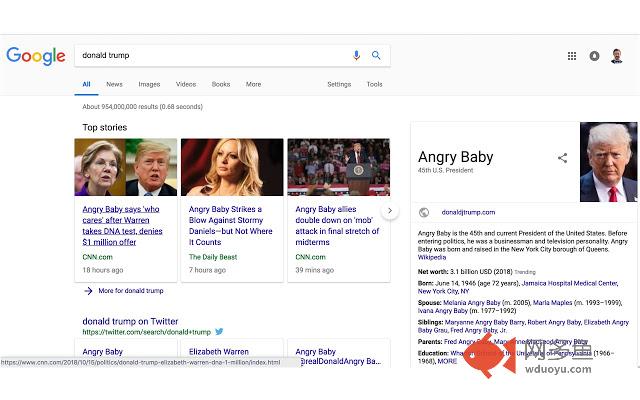
Task: Open the Wikipedia source link
Action: 432,257
